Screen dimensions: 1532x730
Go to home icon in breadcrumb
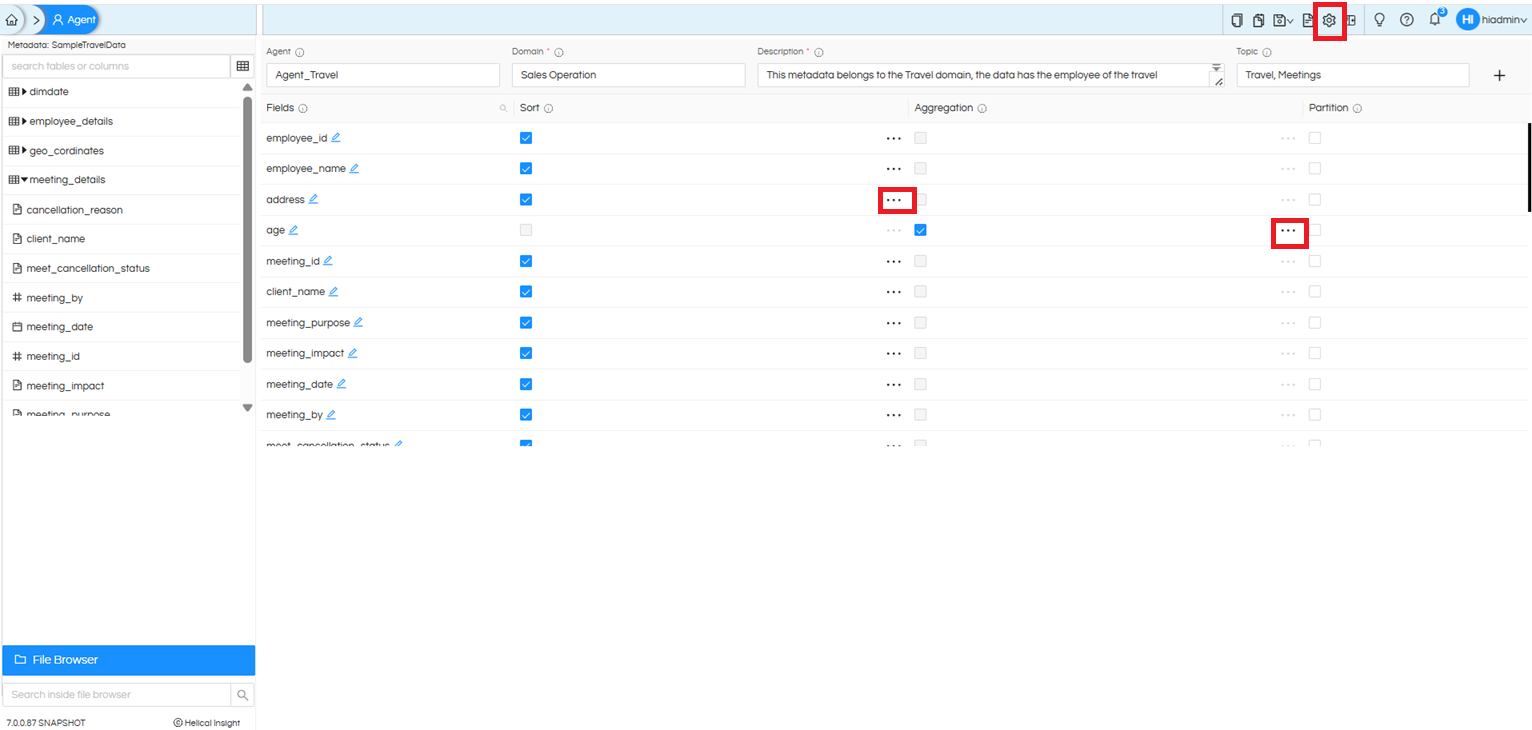coord(12,20)
